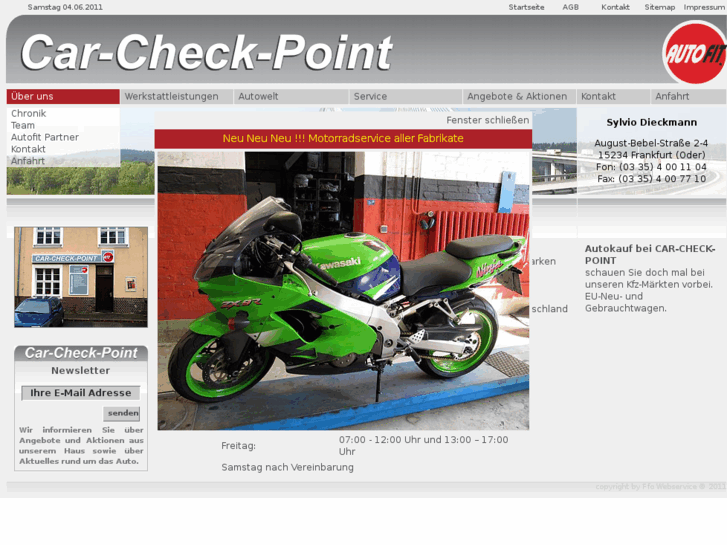Click the AutoFit logo badge

694,53
